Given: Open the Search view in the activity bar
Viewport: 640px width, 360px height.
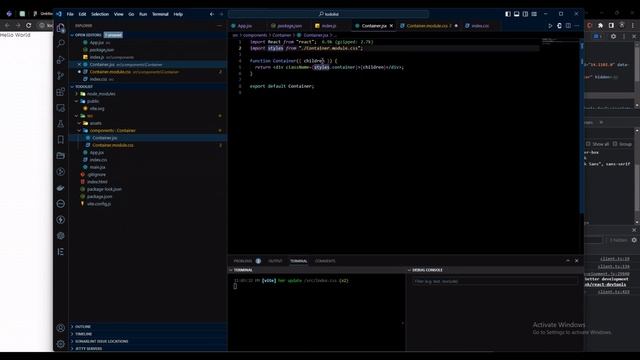Looking at the screenshot, I should 61,43.
